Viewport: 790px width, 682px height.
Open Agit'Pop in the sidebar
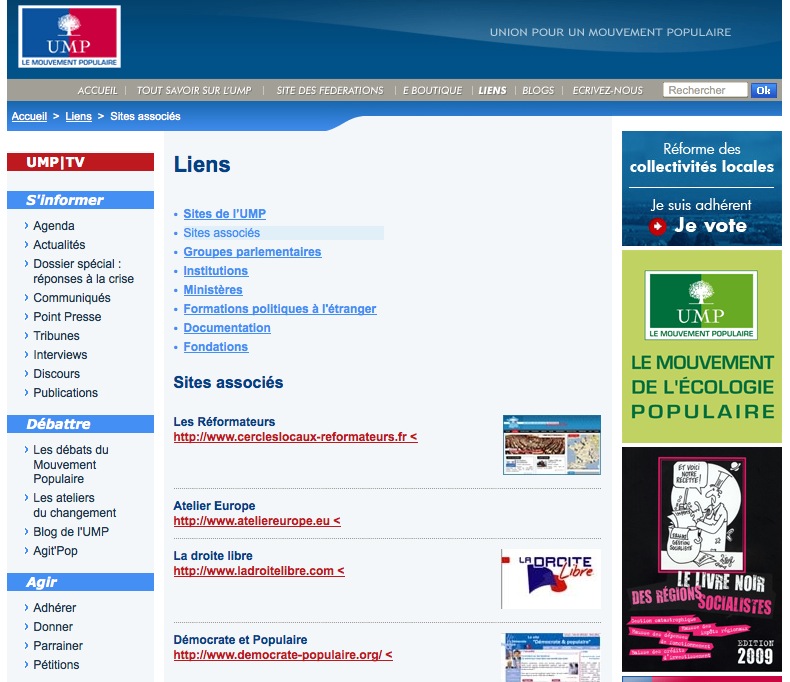[x=55, y=551]
